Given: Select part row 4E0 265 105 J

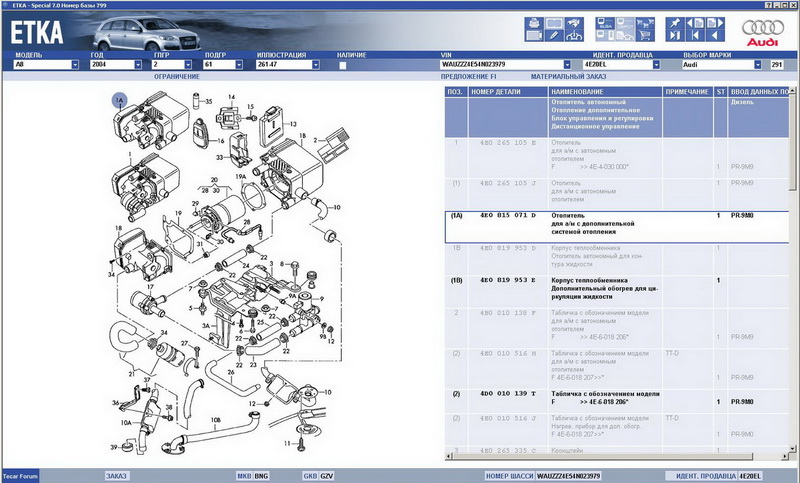Looking at the screenshot, I should tap(617, 194).
